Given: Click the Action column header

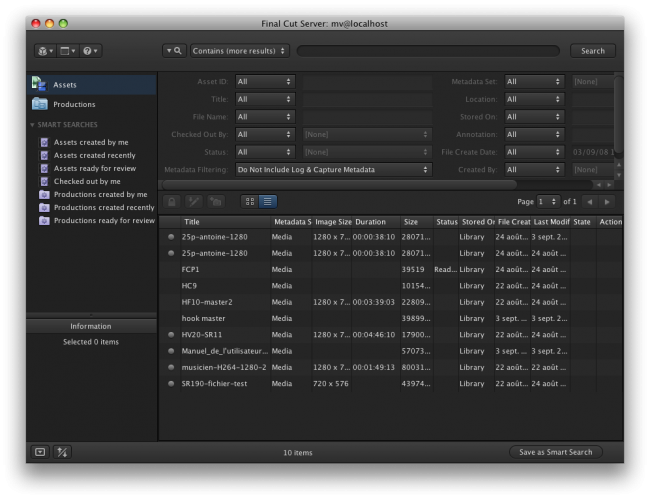Looking at the screenshot, I should (x=610, y=222).
